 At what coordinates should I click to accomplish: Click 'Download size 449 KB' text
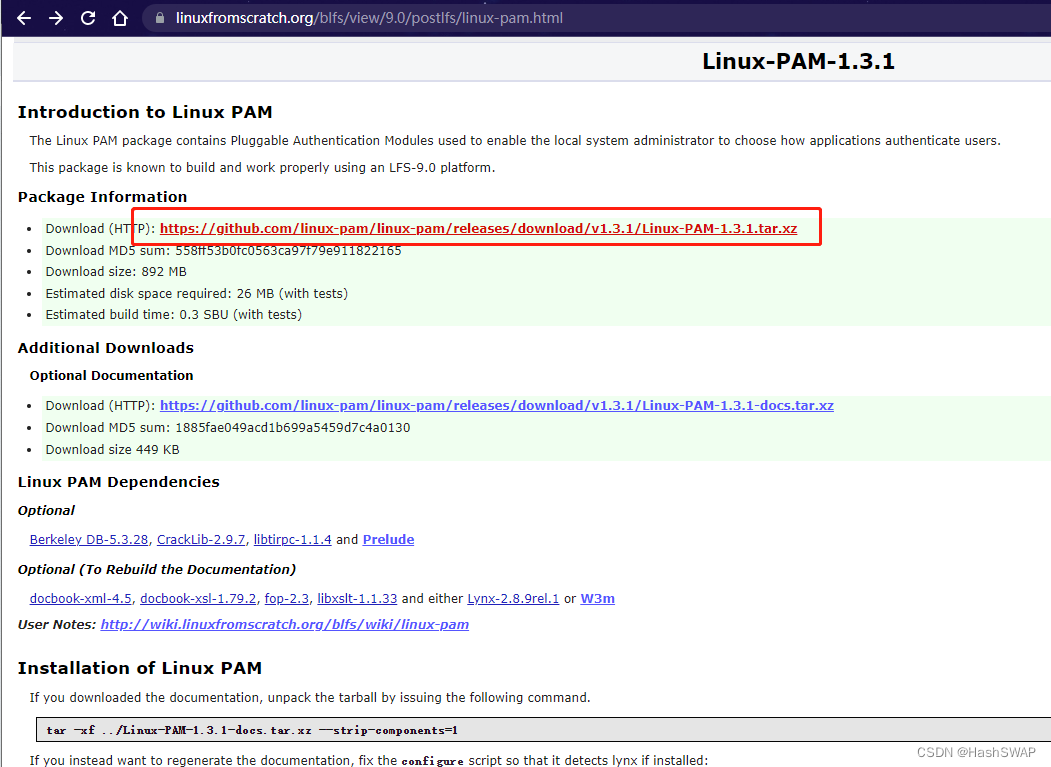click(113, 450)
